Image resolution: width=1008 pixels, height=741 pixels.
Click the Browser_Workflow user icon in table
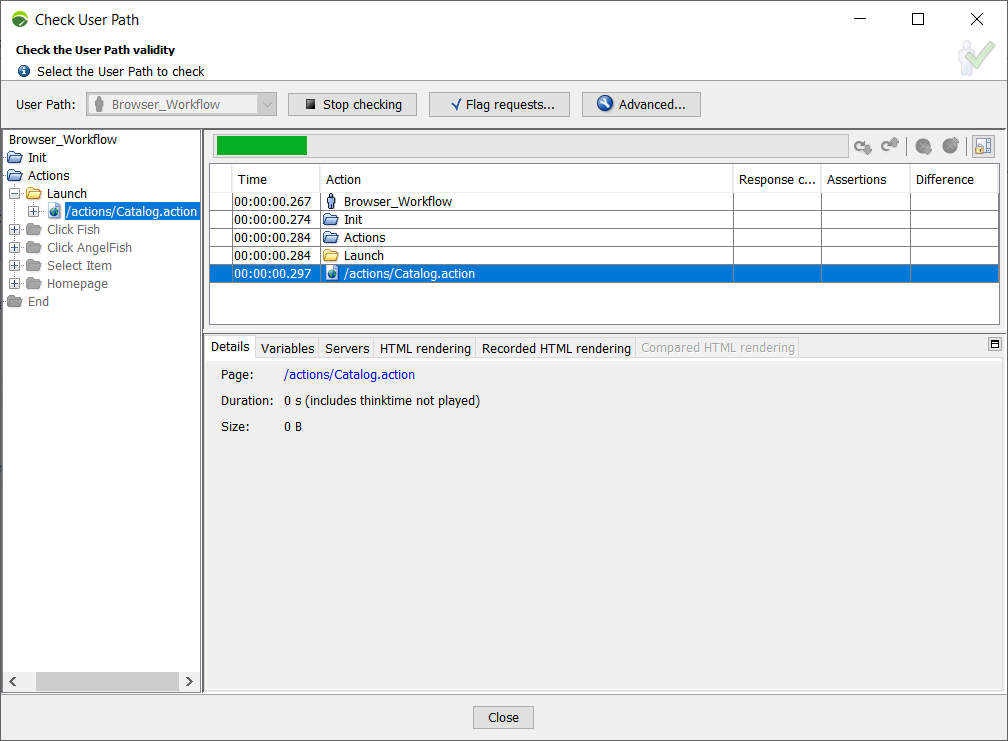331,202
